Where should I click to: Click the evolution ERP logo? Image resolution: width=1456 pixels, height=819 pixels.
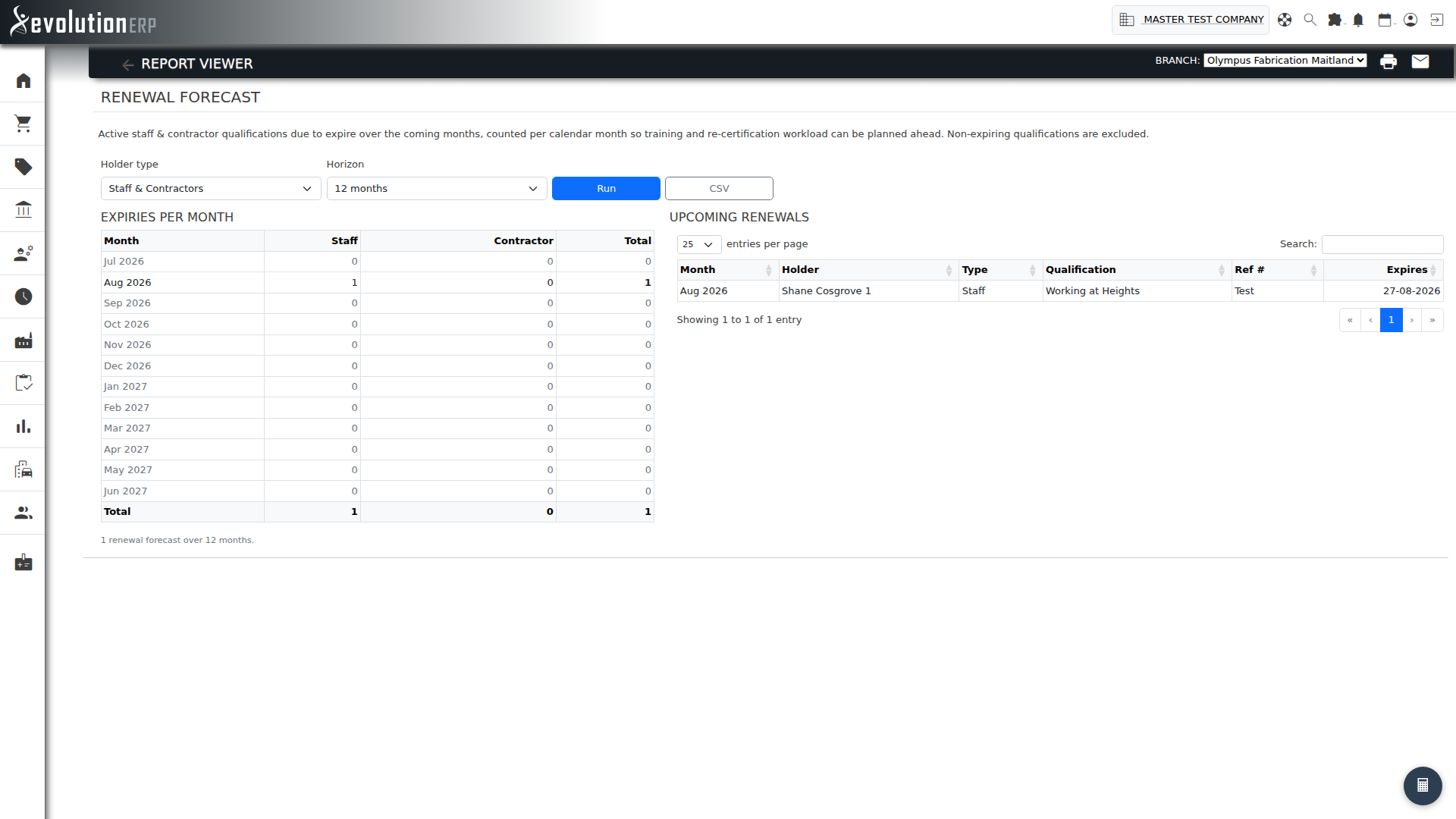(x=83, y=21)
